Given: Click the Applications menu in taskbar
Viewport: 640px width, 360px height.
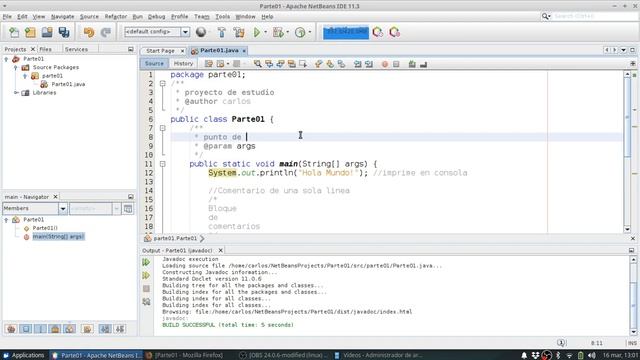Looking at the screenshot, I should coord(24,355).
